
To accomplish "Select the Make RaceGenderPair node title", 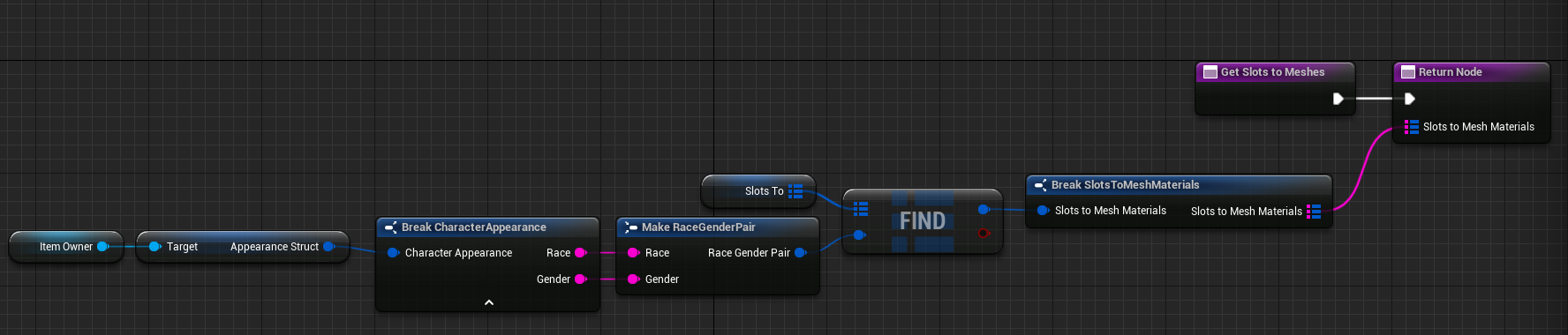I will tap(698, 227).
